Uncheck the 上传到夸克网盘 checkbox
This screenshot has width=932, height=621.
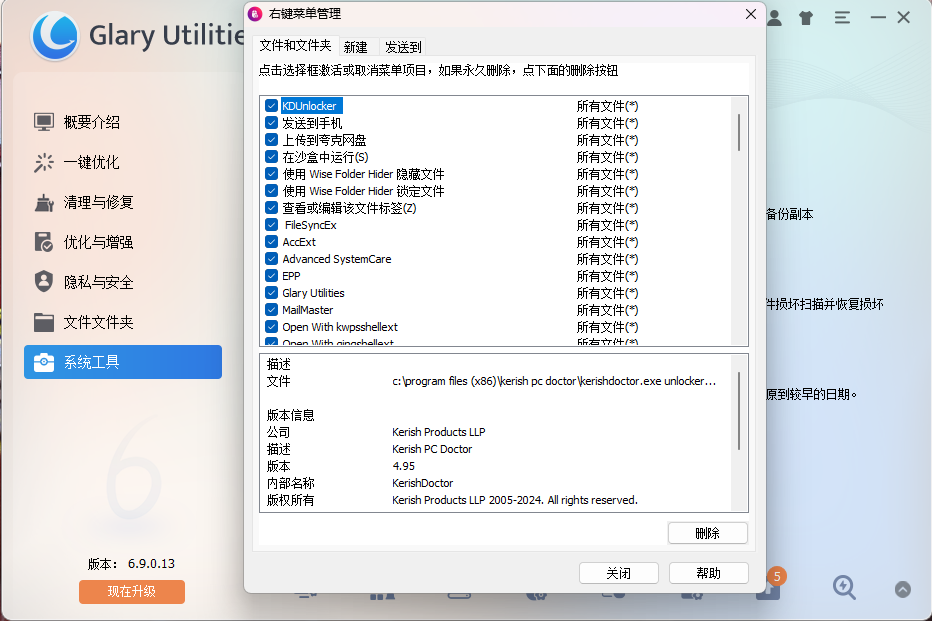pos(272,140)
